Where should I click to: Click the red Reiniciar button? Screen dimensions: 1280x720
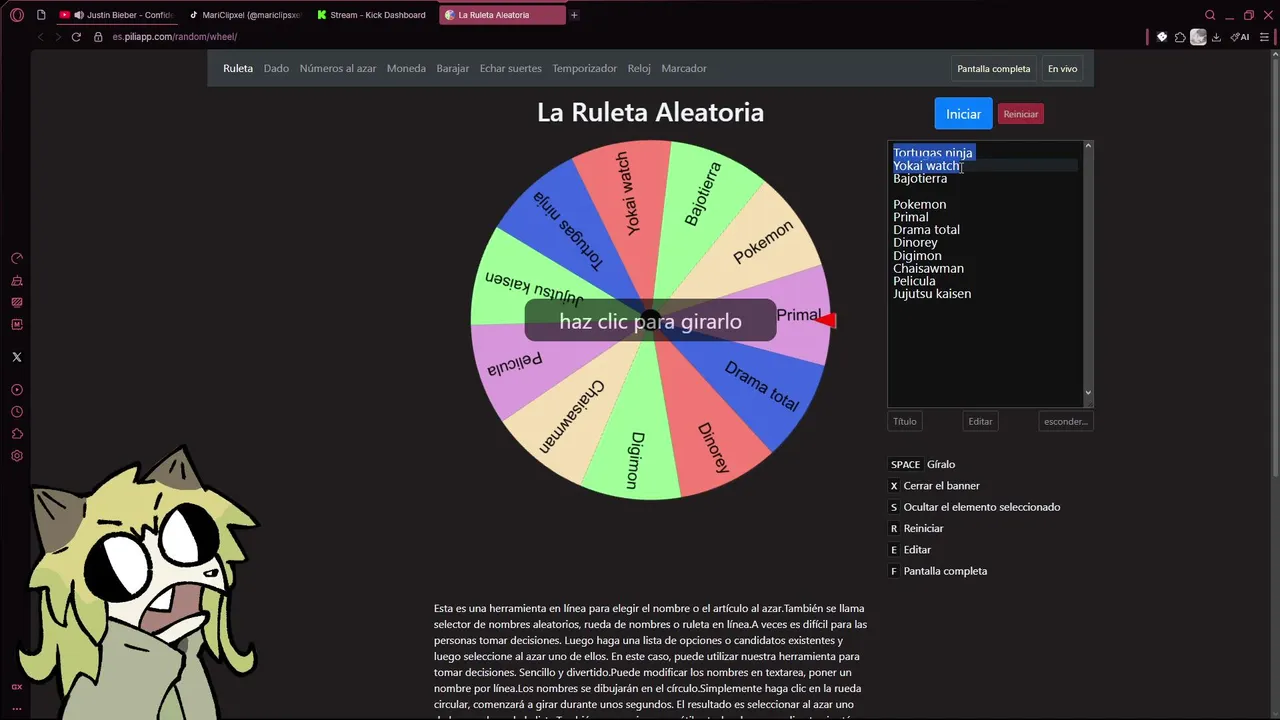pyautogui.click(x=1021, y=114)
